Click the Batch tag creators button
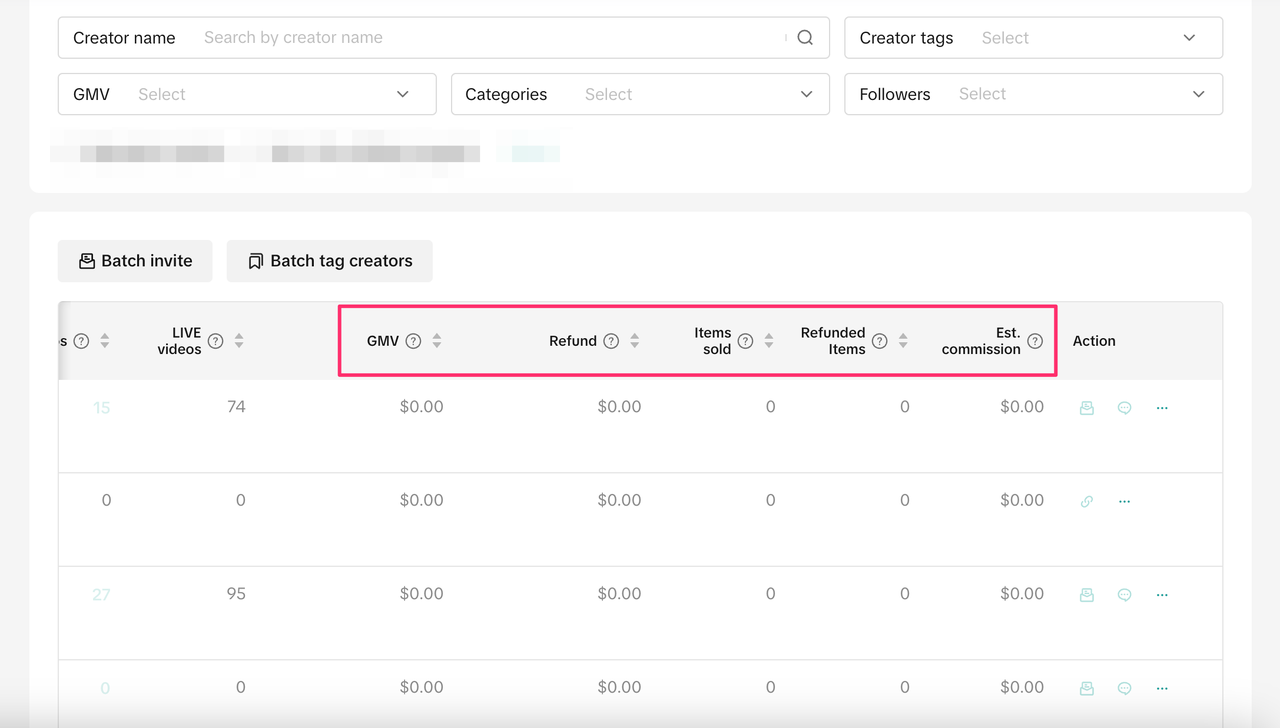 [x=329, y=261]
